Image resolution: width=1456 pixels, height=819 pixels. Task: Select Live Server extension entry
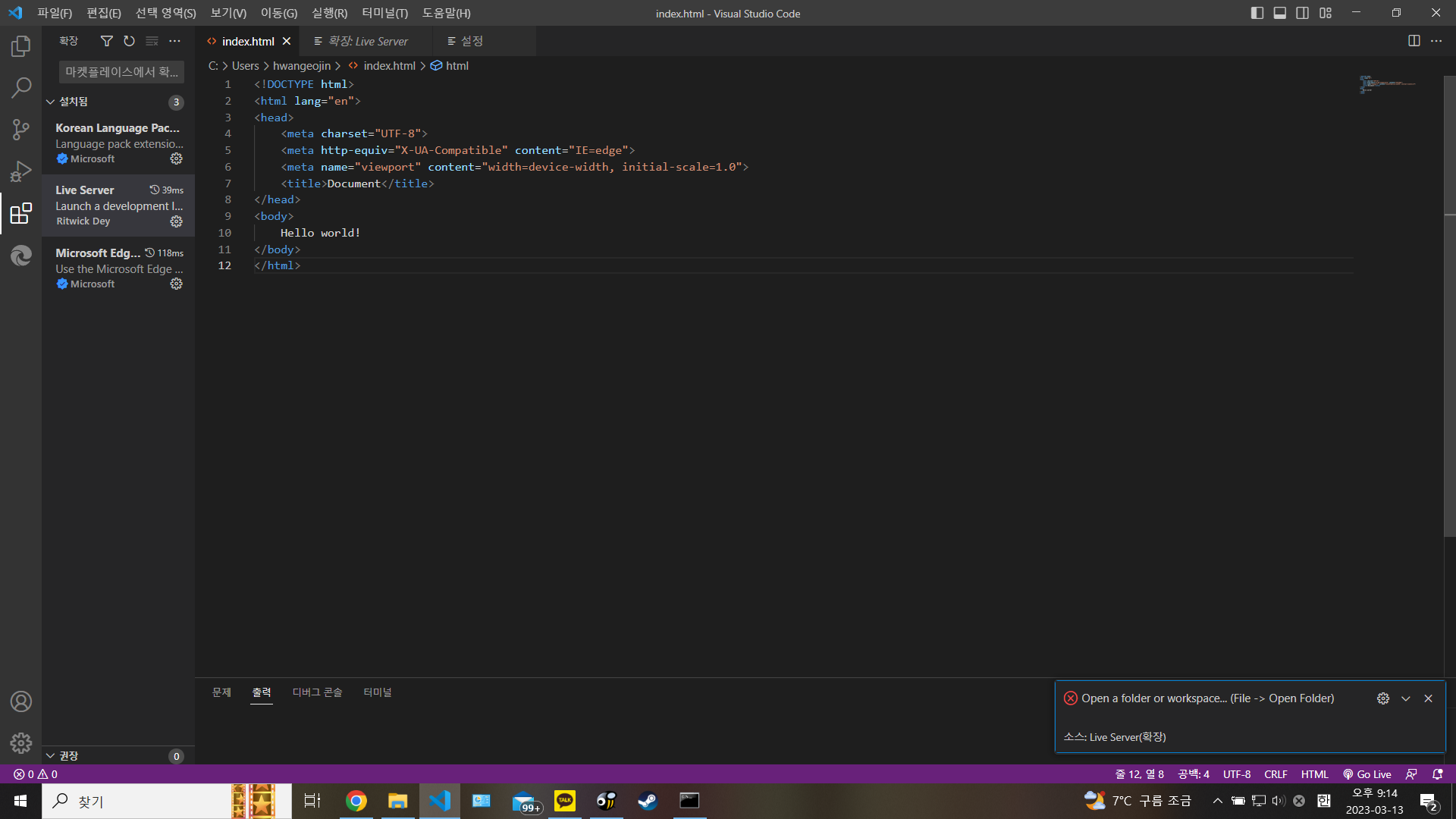tap(118, 206)
